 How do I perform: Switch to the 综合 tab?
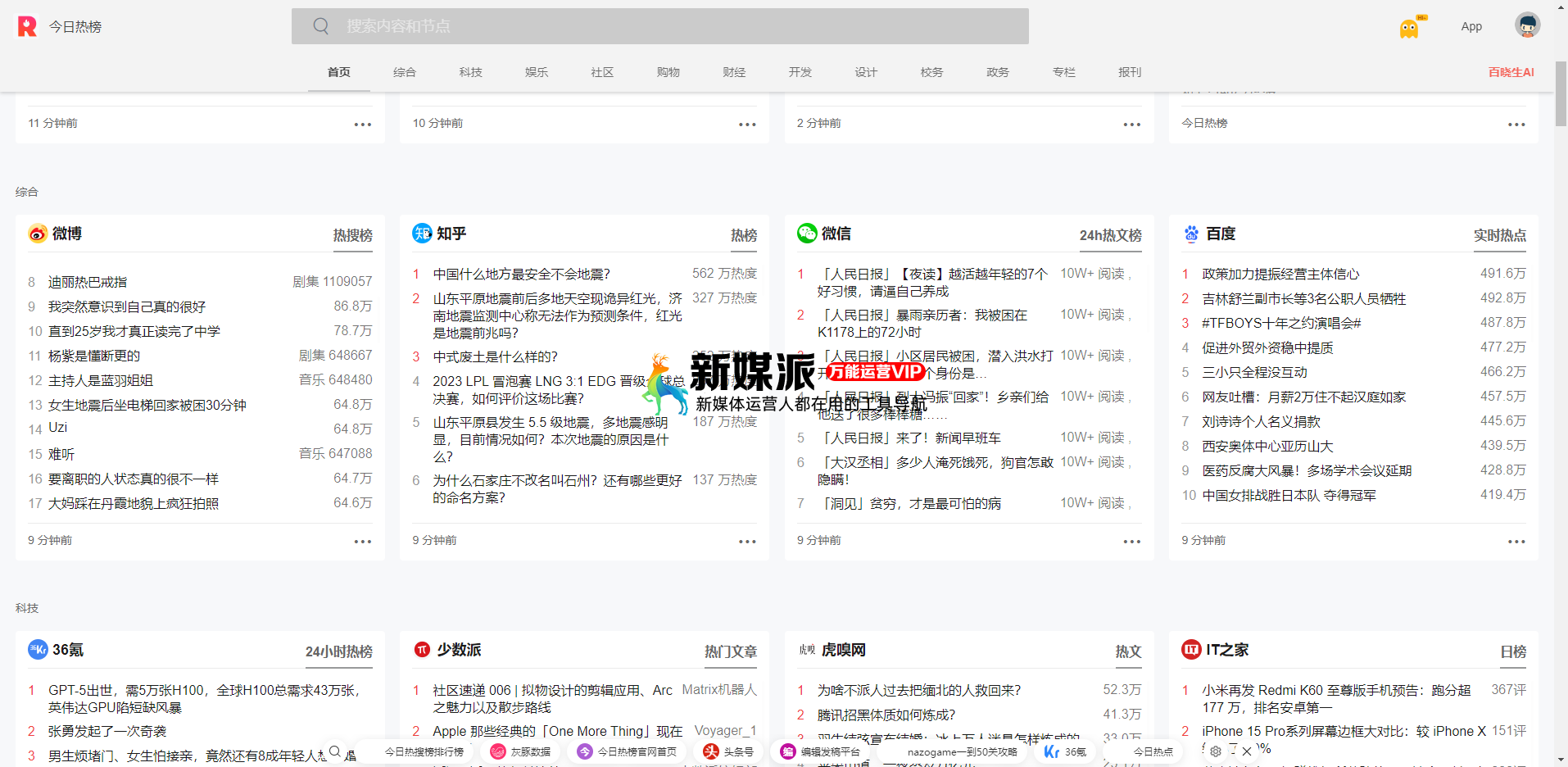coord(405,72)
